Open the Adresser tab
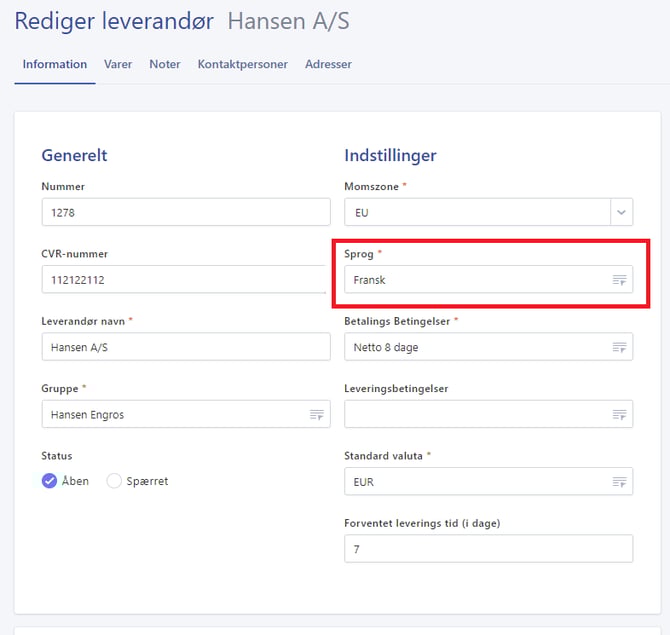670x635 pixels. point(329,64)
